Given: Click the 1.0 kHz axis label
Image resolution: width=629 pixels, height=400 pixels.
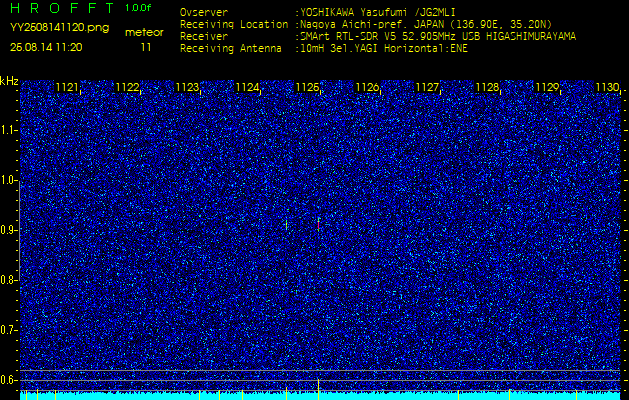Looking at the screenshot, I should (8, 180).
